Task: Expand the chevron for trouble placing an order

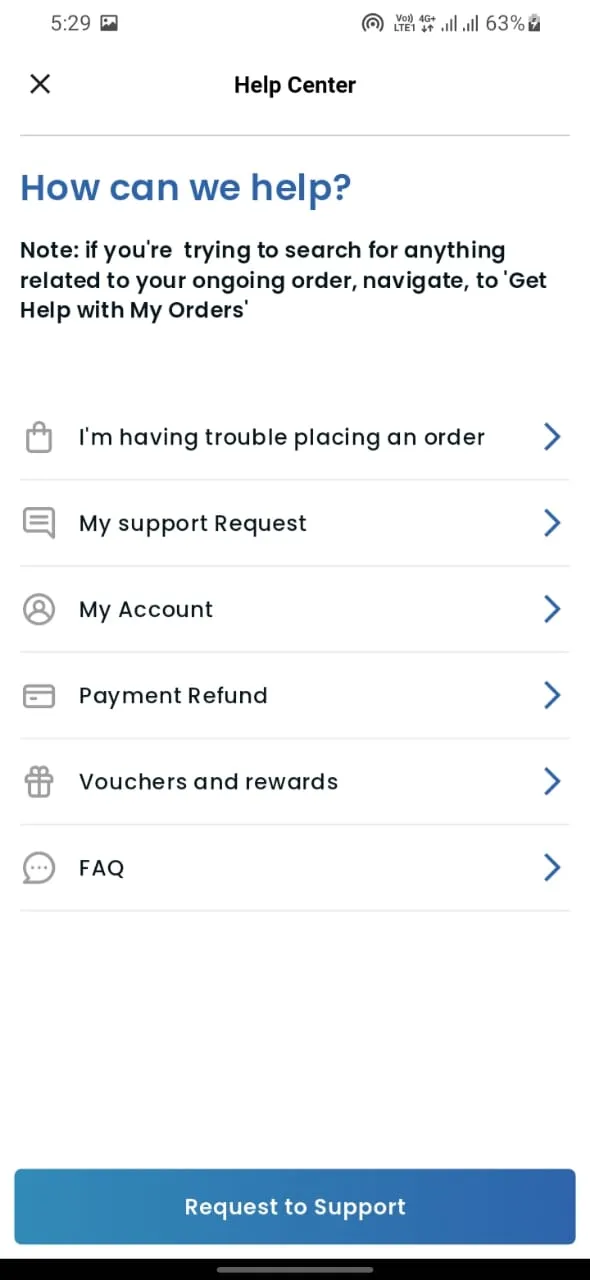Action: pyautogui.click(x=551, y=436)
